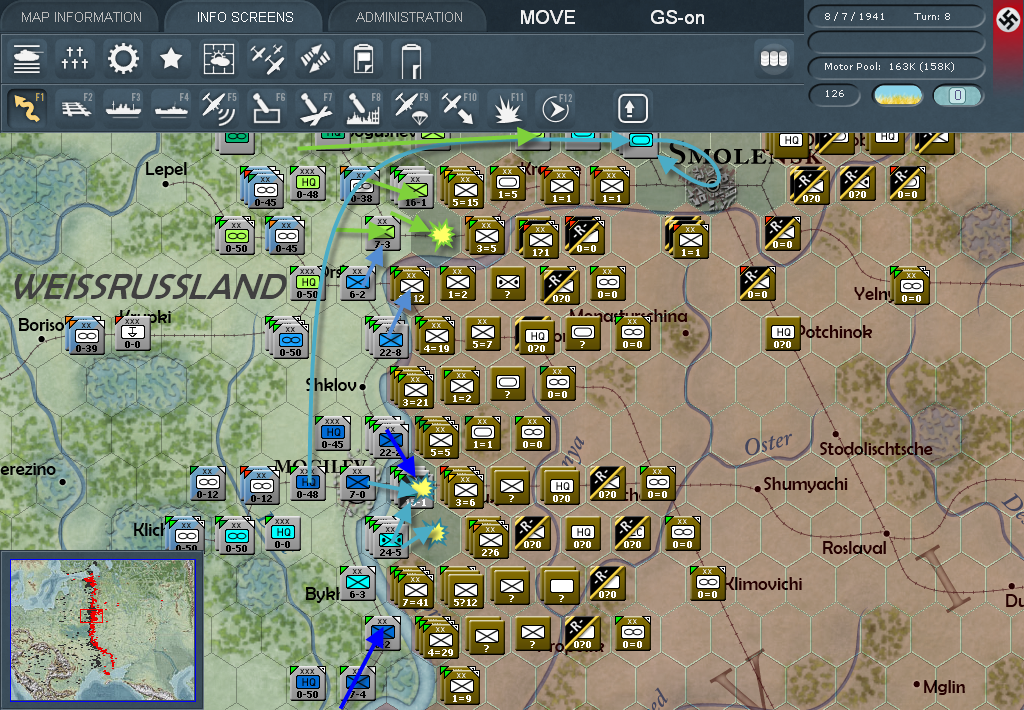Select Air recon mode (F5)

click(x=219, y=108)
